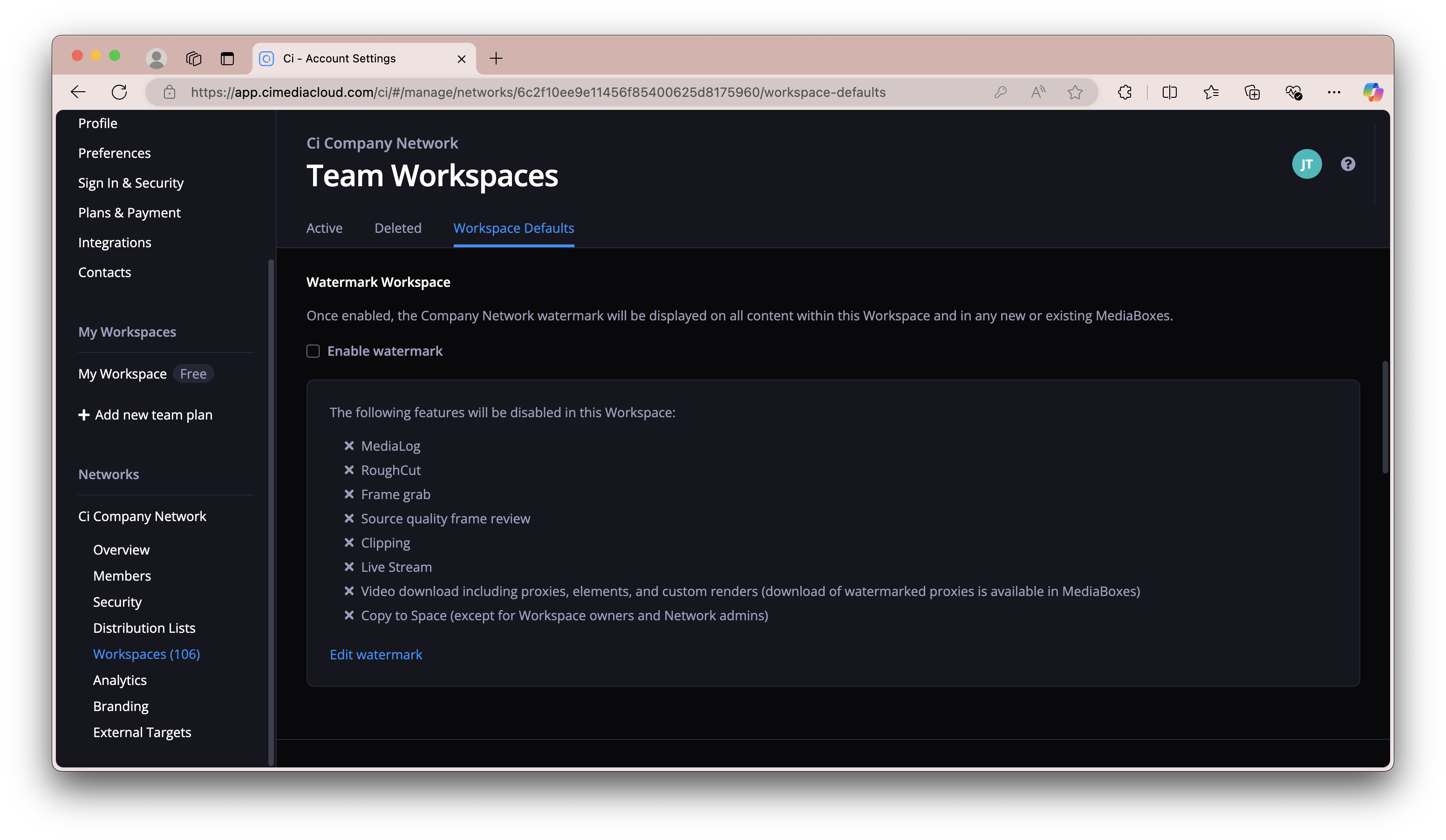Screen dimensions: 1446x840
Task: Click the Watermark Workspace heading
Action: 378,282
